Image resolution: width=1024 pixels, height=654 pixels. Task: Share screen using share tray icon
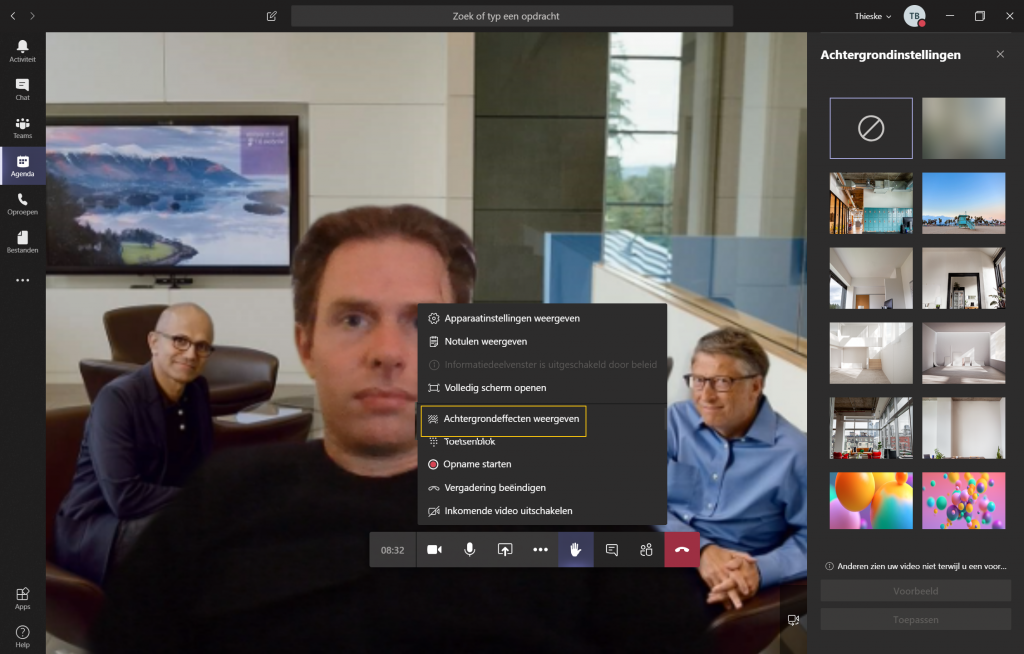click(505, 549)
